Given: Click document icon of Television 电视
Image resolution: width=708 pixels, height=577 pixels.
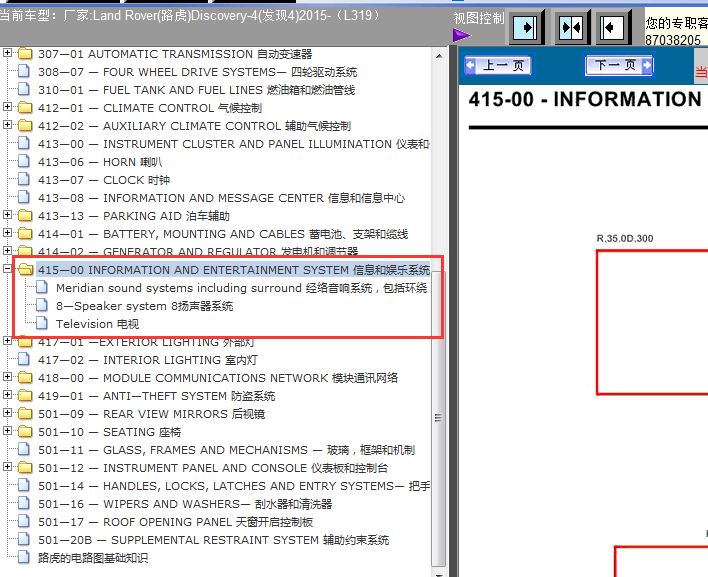Looking at the screenshot, I should click(x=42, y=323).
